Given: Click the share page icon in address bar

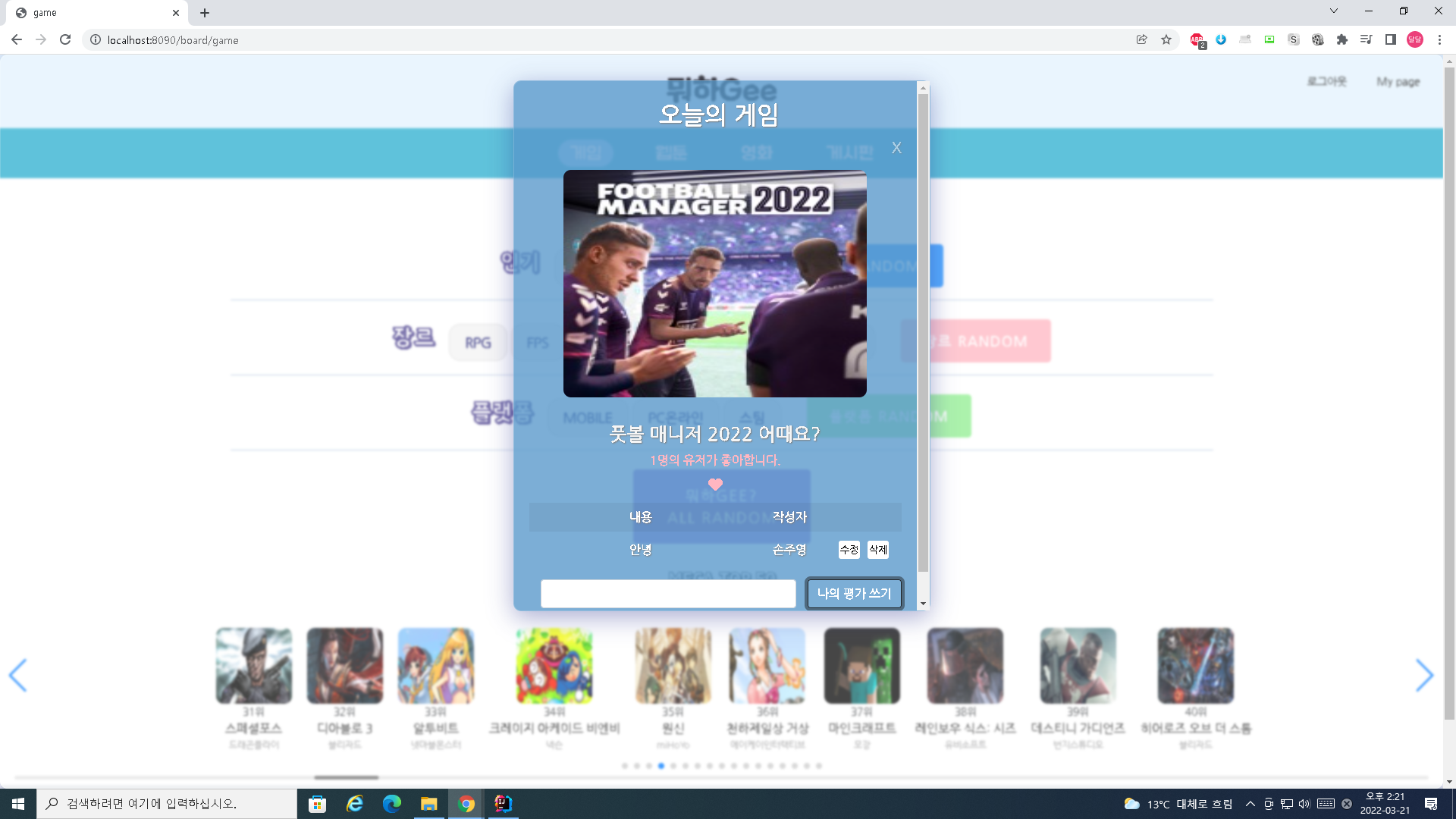Looking at the screenshot, I should [1141, 40].
